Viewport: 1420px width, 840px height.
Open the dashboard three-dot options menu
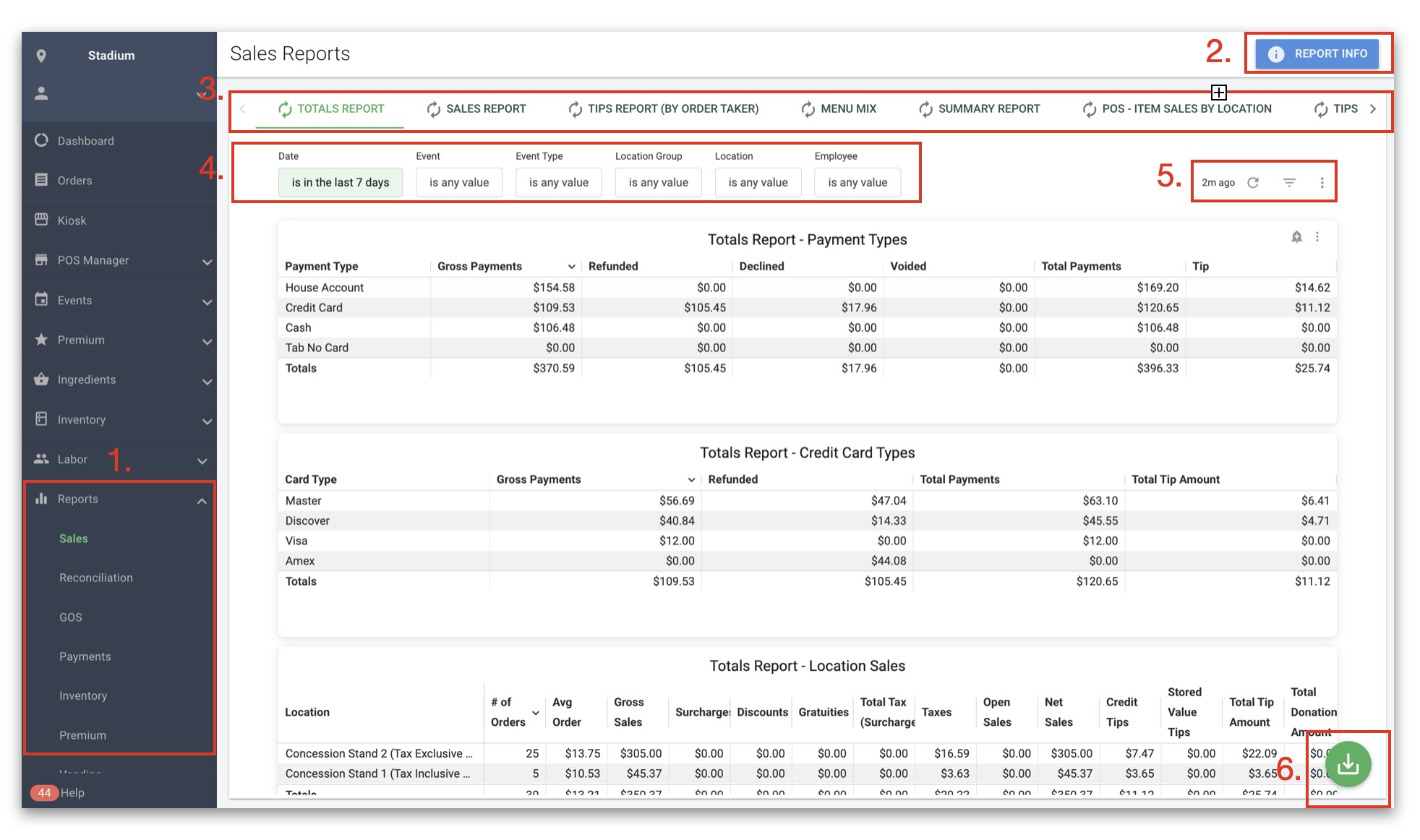click(x=1322, y=182)
